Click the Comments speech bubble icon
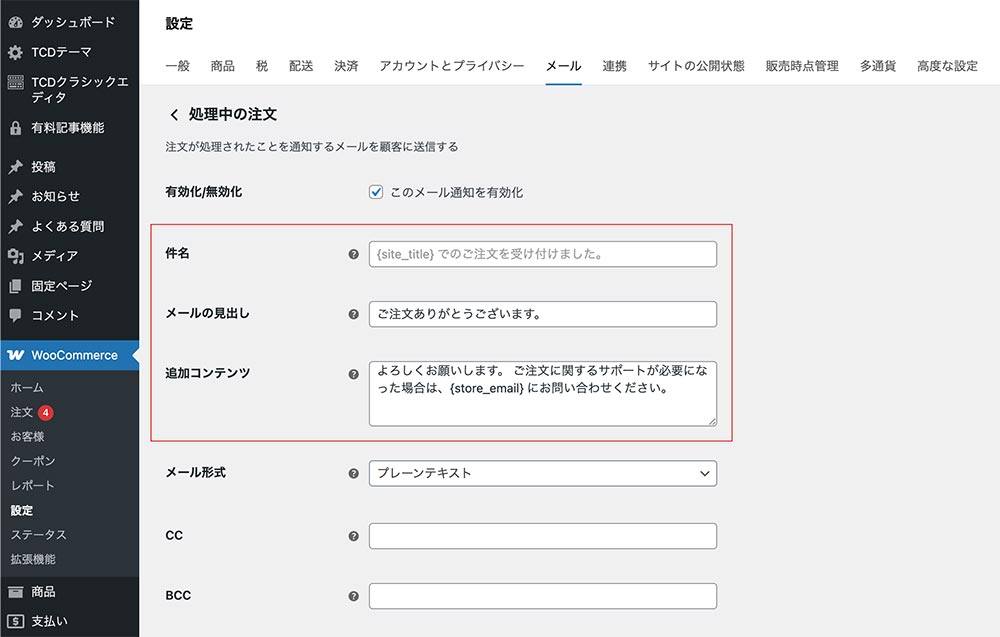Screen dimensions: 1000x637 [x=15, y=315]
